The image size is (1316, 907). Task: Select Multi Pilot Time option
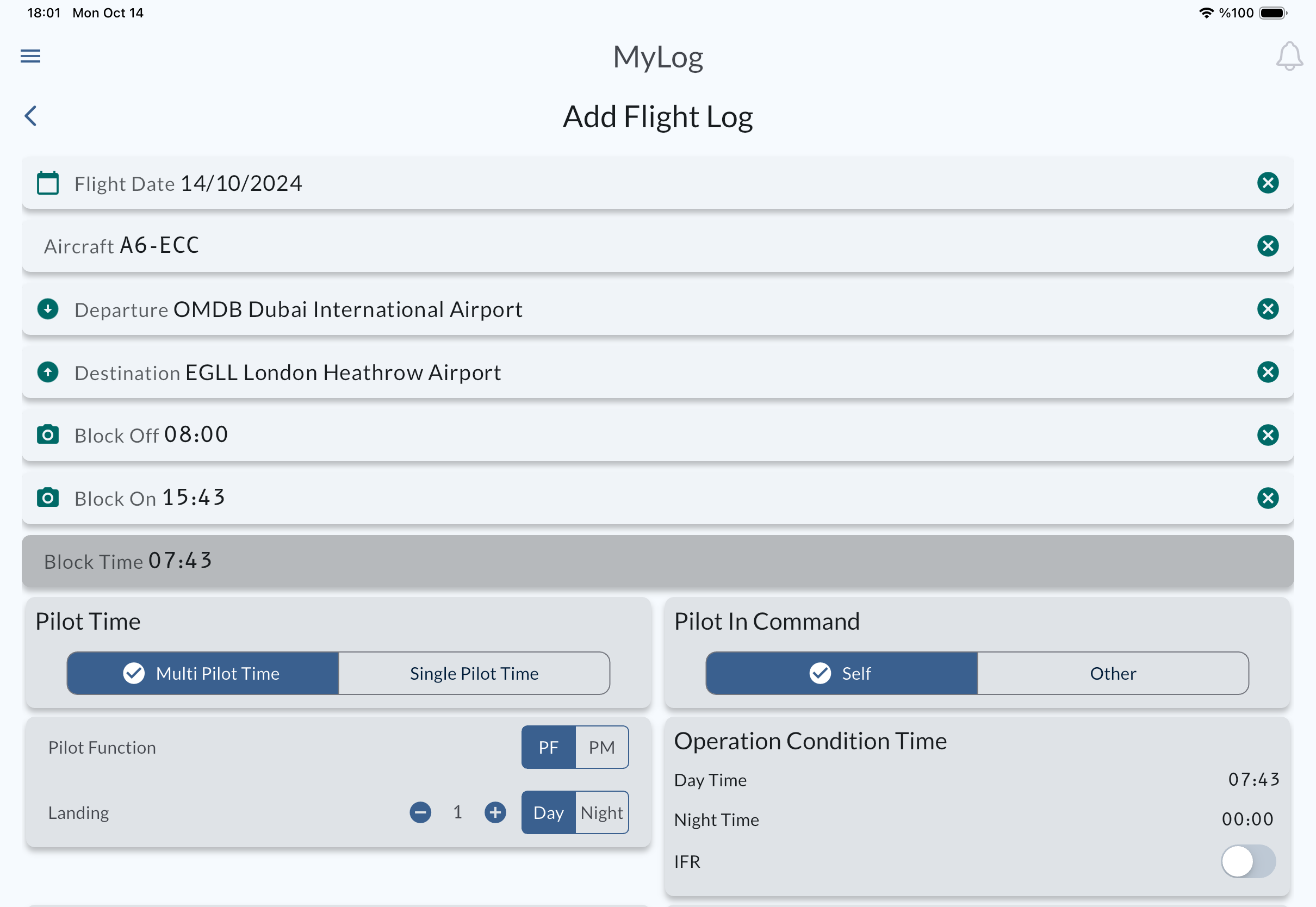pyautogui.click(x=203, y=673)
